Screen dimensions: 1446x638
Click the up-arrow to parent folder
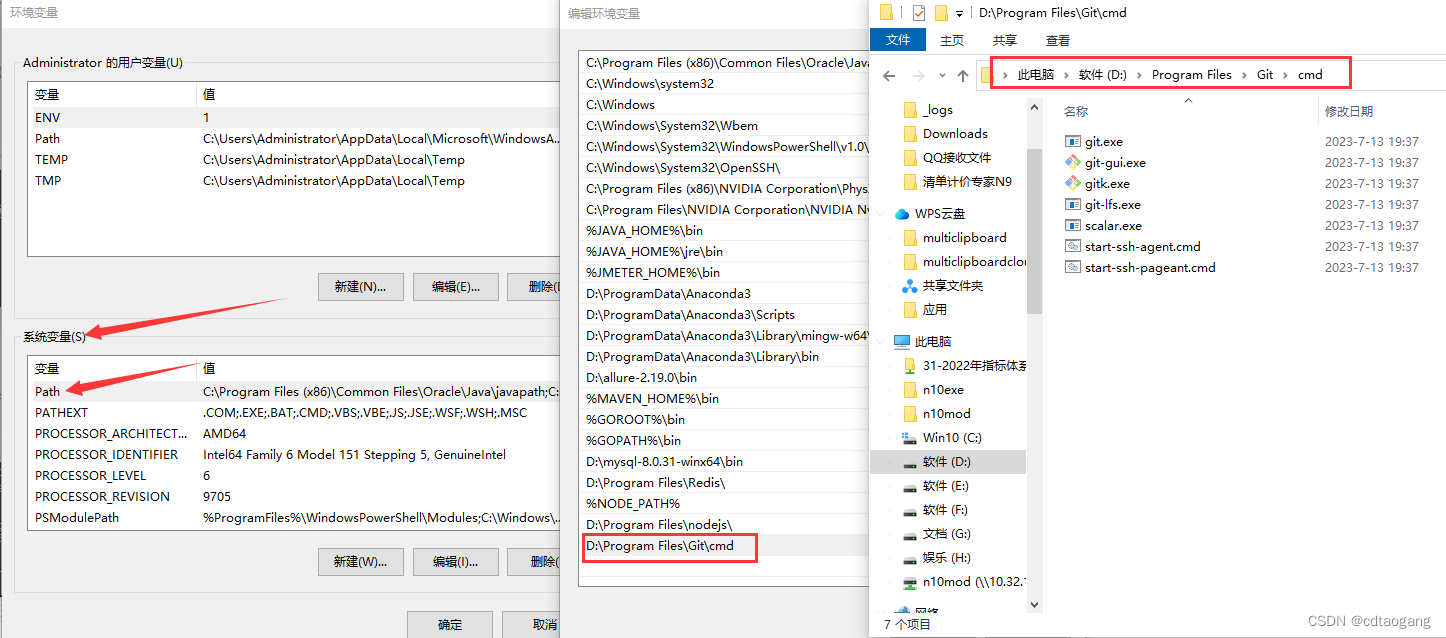pos(963,74)
